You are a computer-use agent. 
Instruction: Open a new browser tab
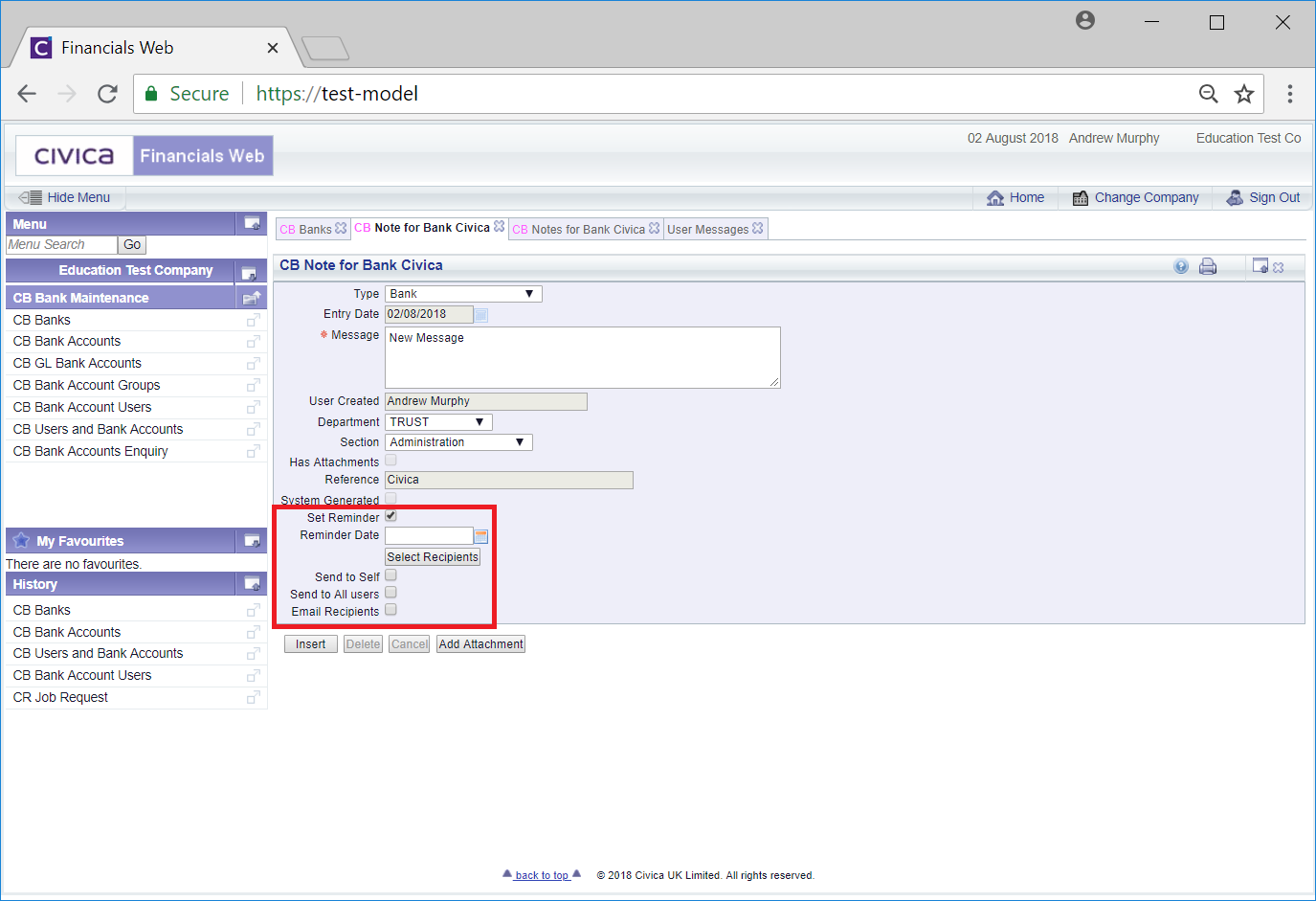click(x=325, y=48)
